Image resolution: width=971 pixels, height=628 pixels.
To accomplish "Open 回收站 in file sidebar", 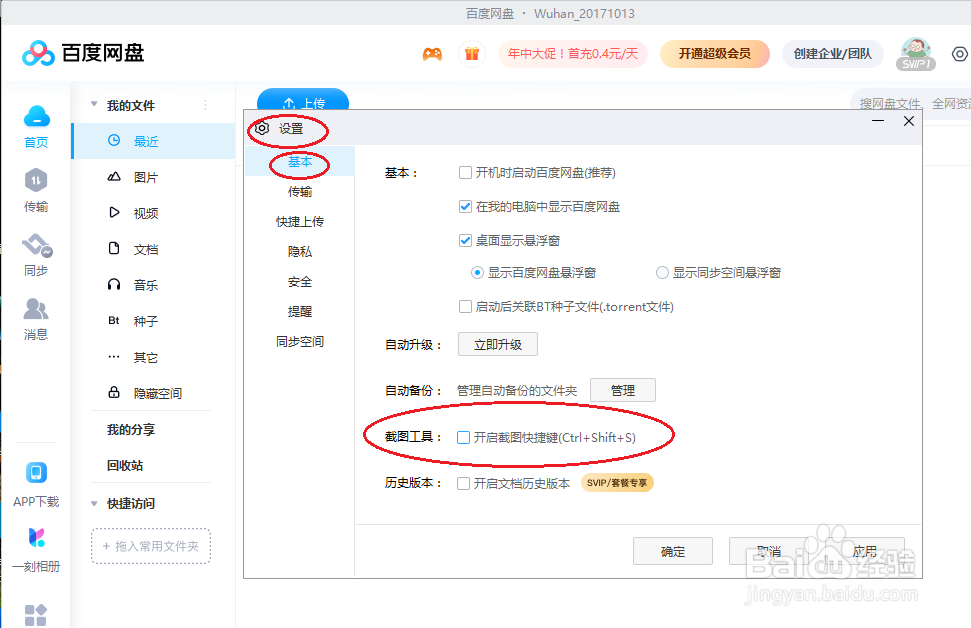I will click(125, 465).
